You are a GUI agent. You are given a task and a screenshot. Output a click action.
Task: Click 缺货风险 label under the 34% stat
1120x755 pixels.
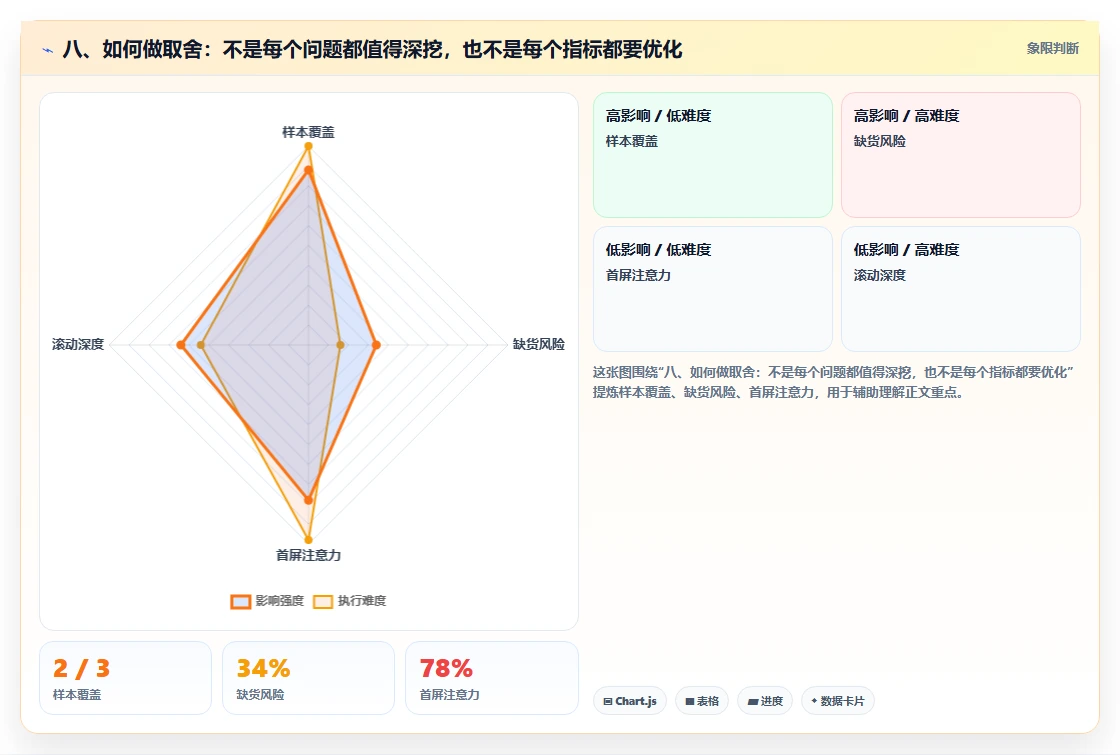tap(260, 694)
